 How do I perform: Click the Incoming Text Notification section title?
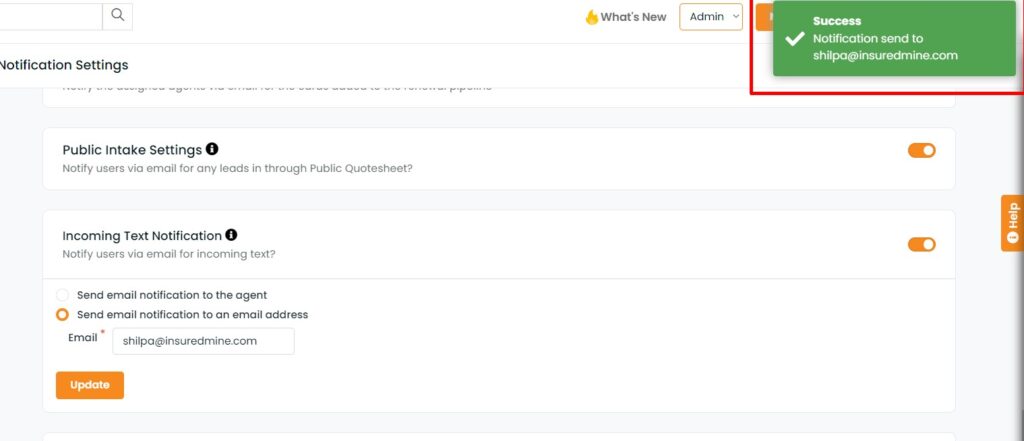pos(141,236)
